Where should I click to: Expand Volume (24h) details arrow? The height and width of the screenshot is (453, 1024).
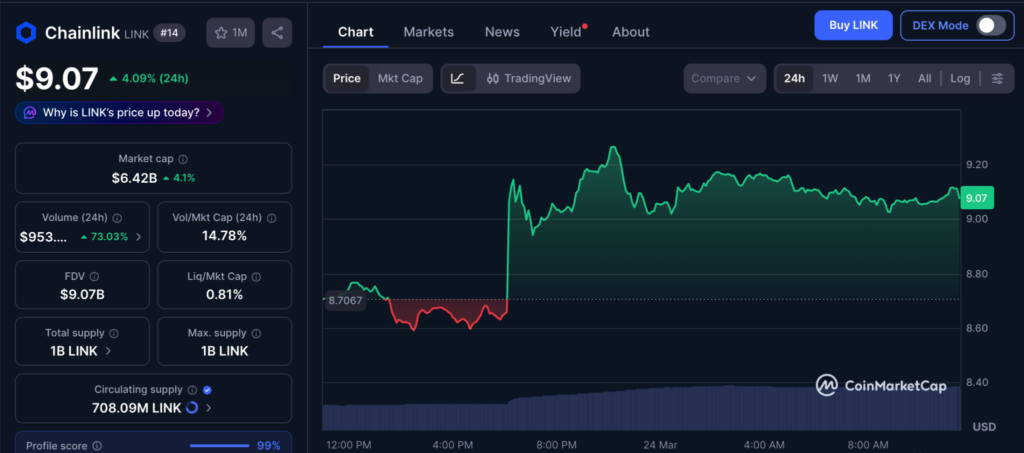pos(138,237)
